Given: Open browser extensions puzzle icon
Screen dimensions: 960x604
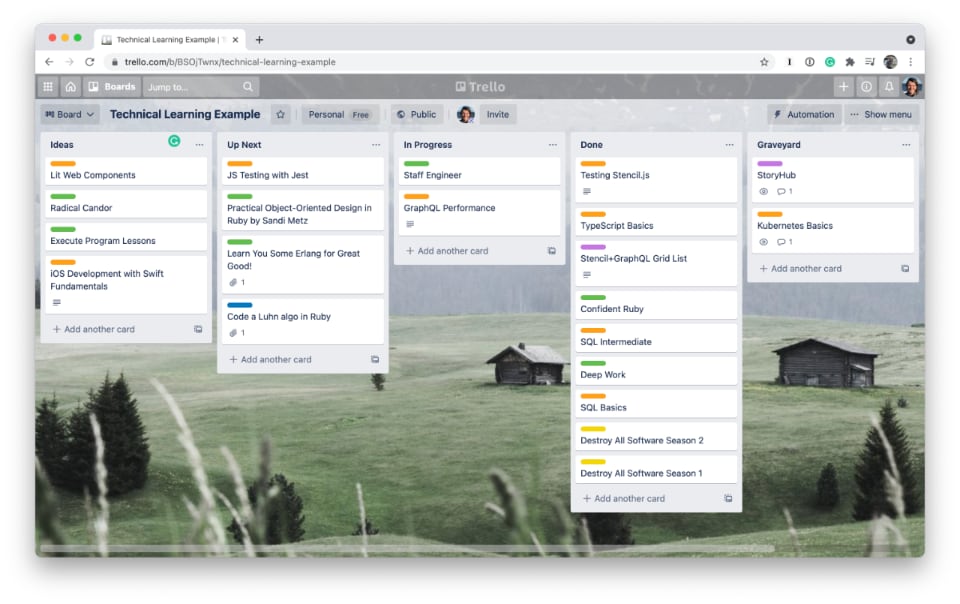Looking at the screenshot, I should pos(850,62).
